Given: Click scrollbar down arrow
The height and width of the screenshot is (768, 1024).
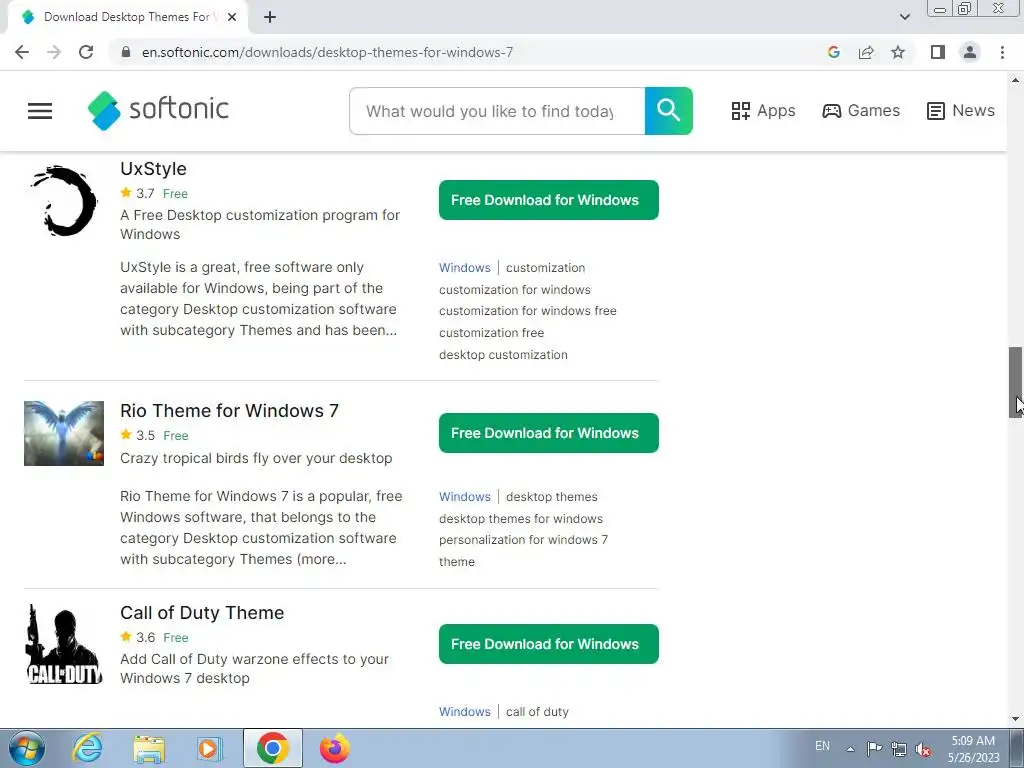Looking at the screenshot, I should point(1016,719).
